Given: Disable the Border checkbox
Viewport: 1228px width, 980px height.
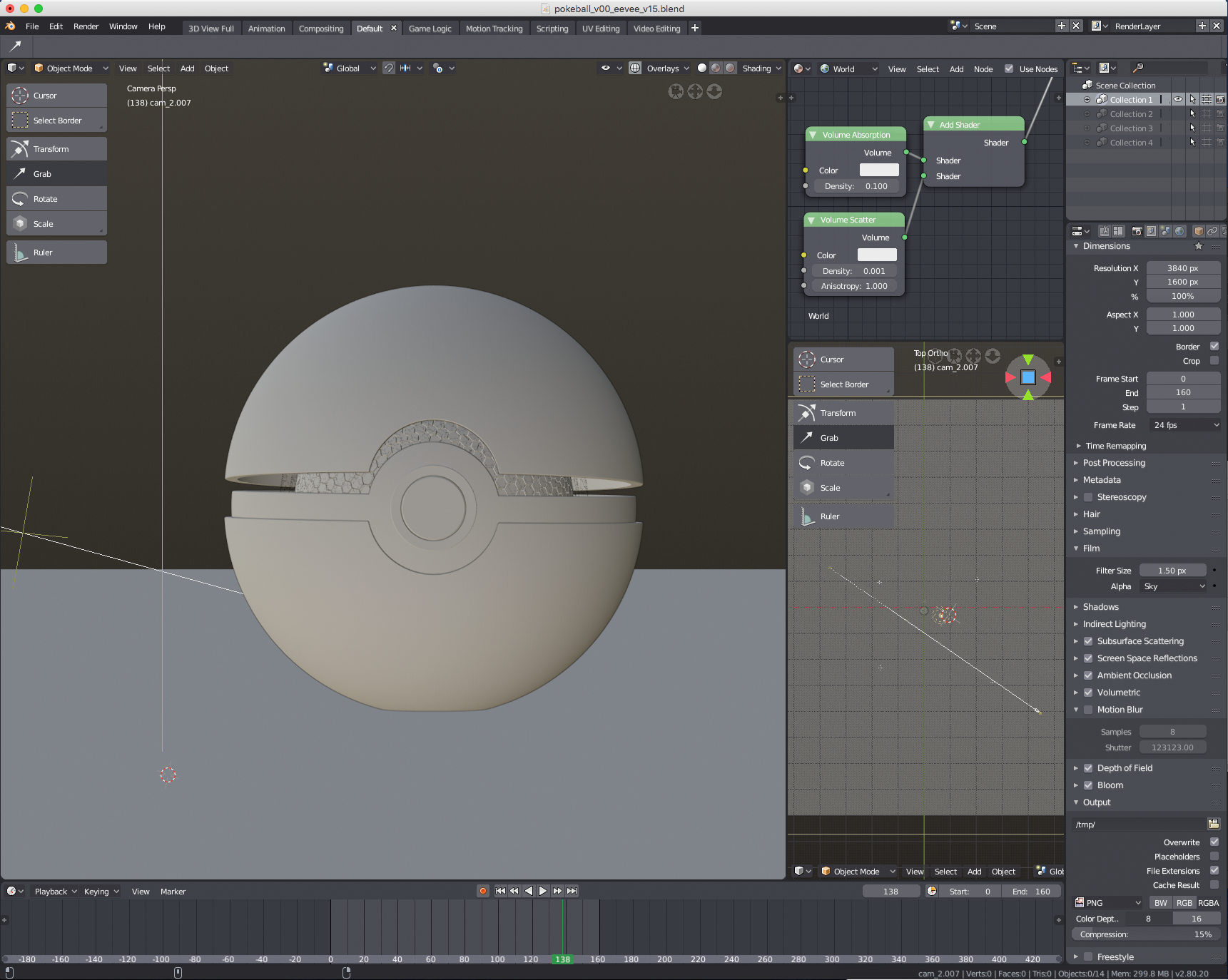Looking at the screenshot, I should [x=1214, y=347].
